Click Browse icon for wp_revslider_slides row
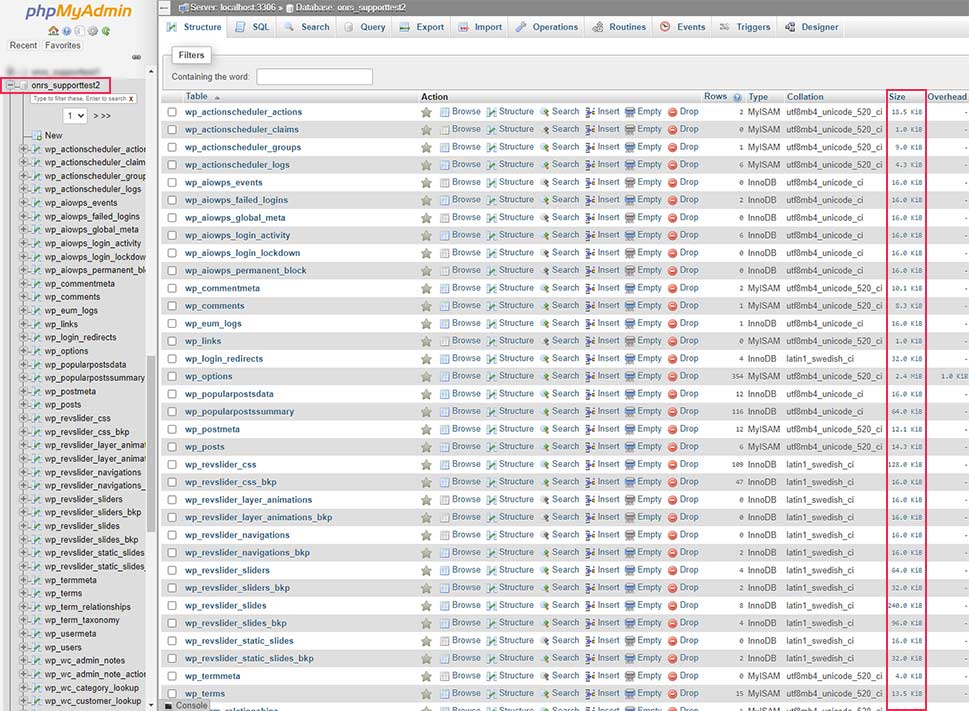The width and height of the screenshot is (969, 711). tap(444, 606)
